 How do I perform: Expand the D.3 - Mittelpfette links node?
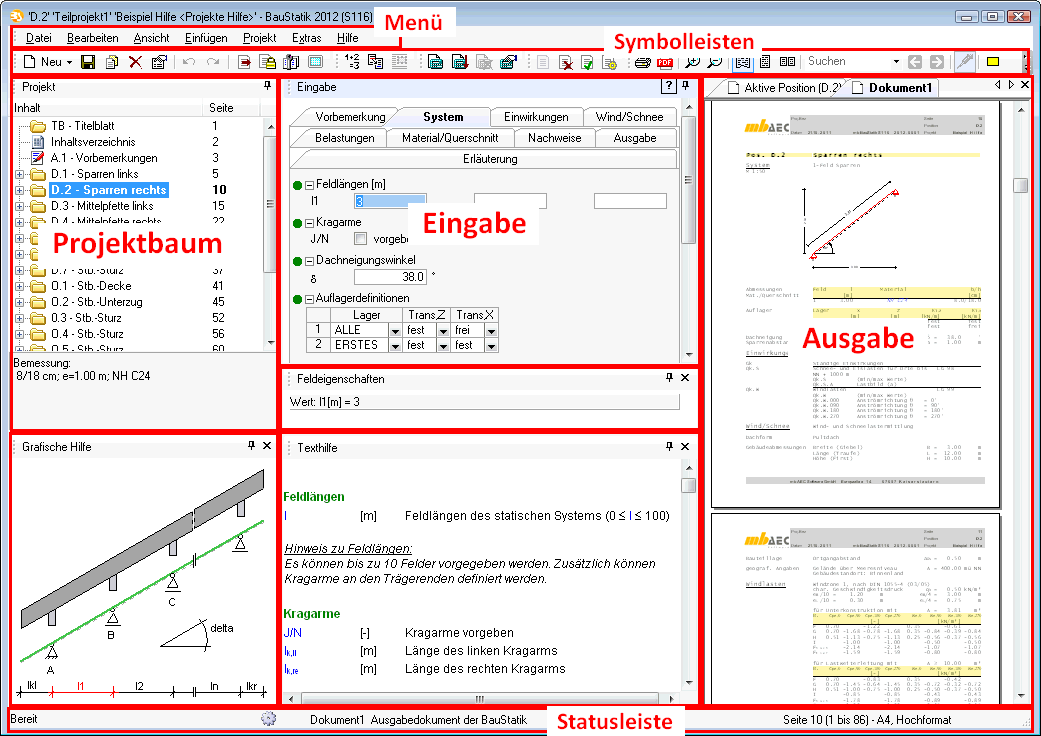tap(19, 206)
